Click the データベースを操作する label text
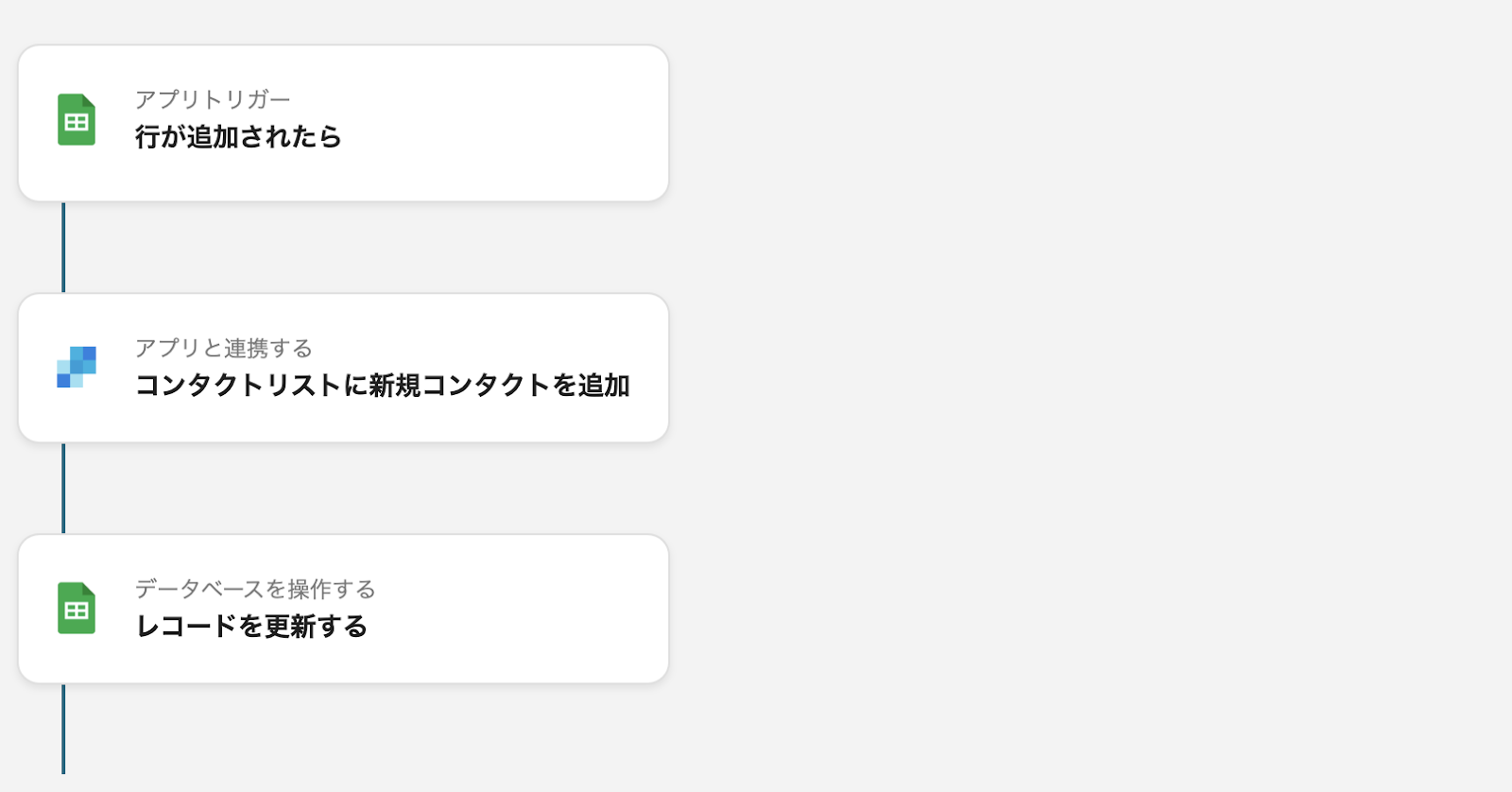Viewport: 1512px width, 792px height. point(255,589)
